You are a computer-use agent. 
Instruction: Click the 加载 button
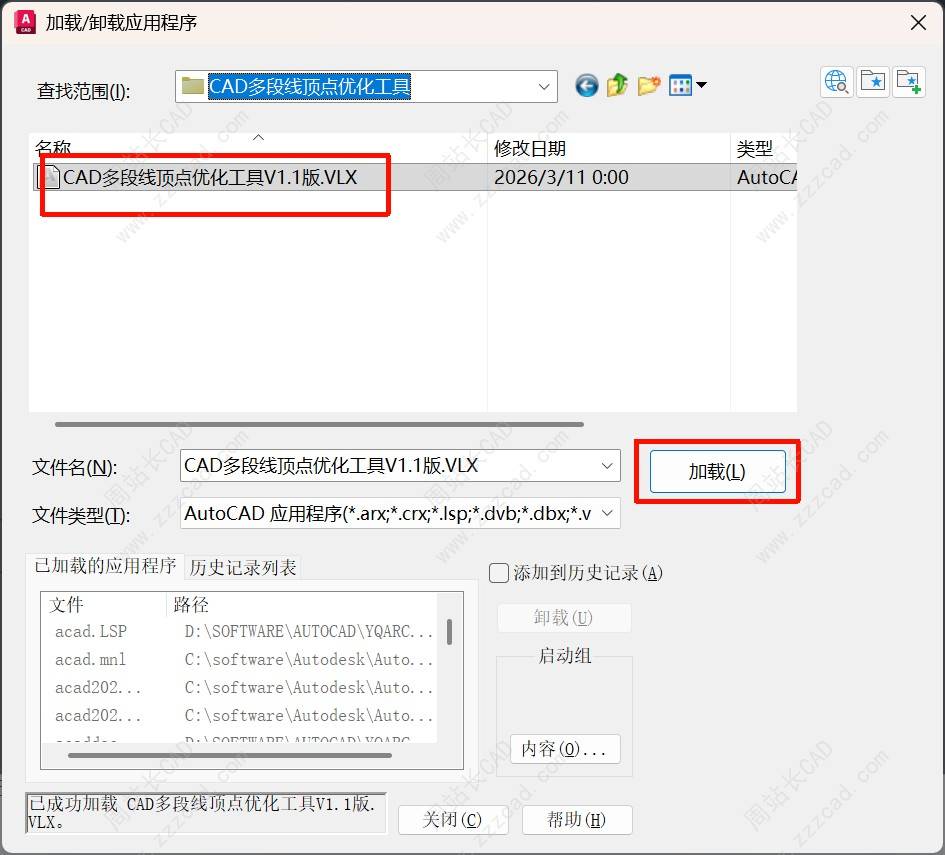tap(716, 472)
